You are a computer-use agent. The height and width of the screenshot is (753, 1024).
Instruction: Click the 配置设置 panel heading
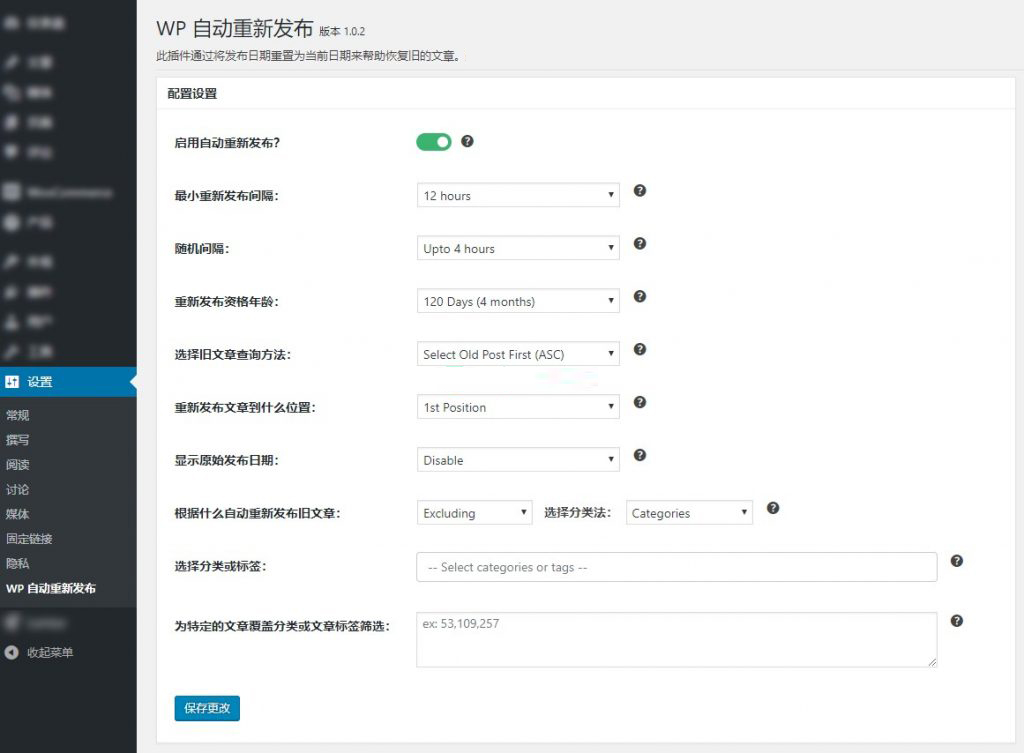(192, 93)
